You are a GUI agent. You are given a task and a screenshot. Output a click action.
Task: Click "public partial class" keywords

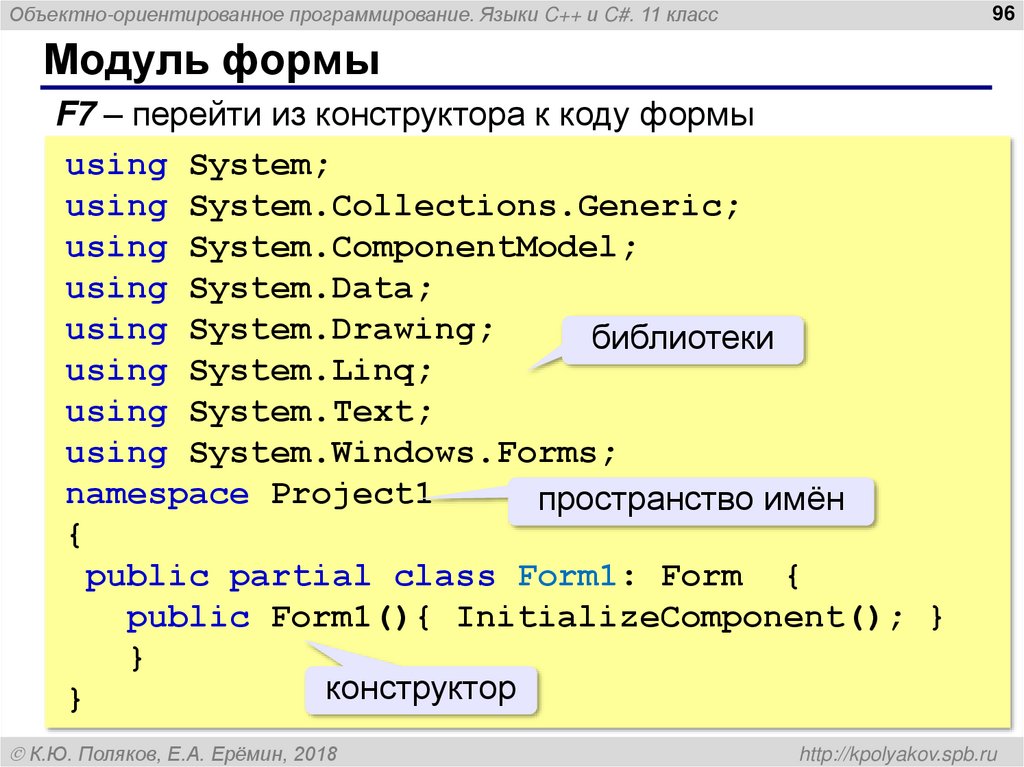290,577
